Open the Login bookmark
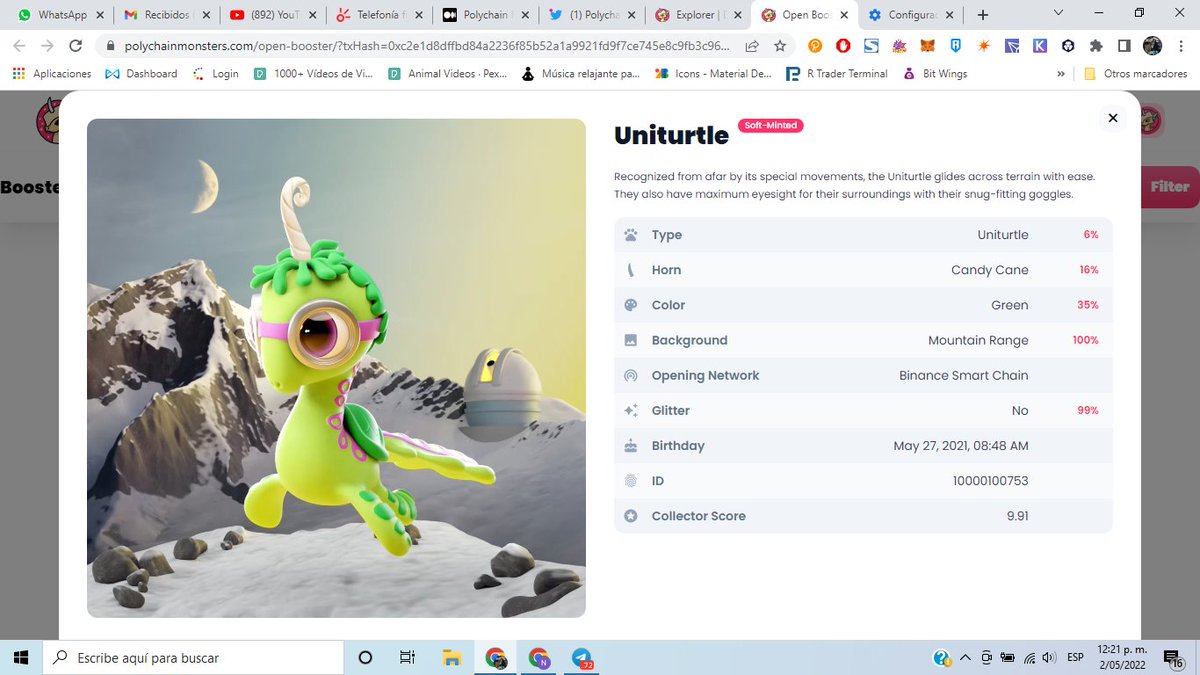Viewport: 1200px width, 675px height. point(214,74)
